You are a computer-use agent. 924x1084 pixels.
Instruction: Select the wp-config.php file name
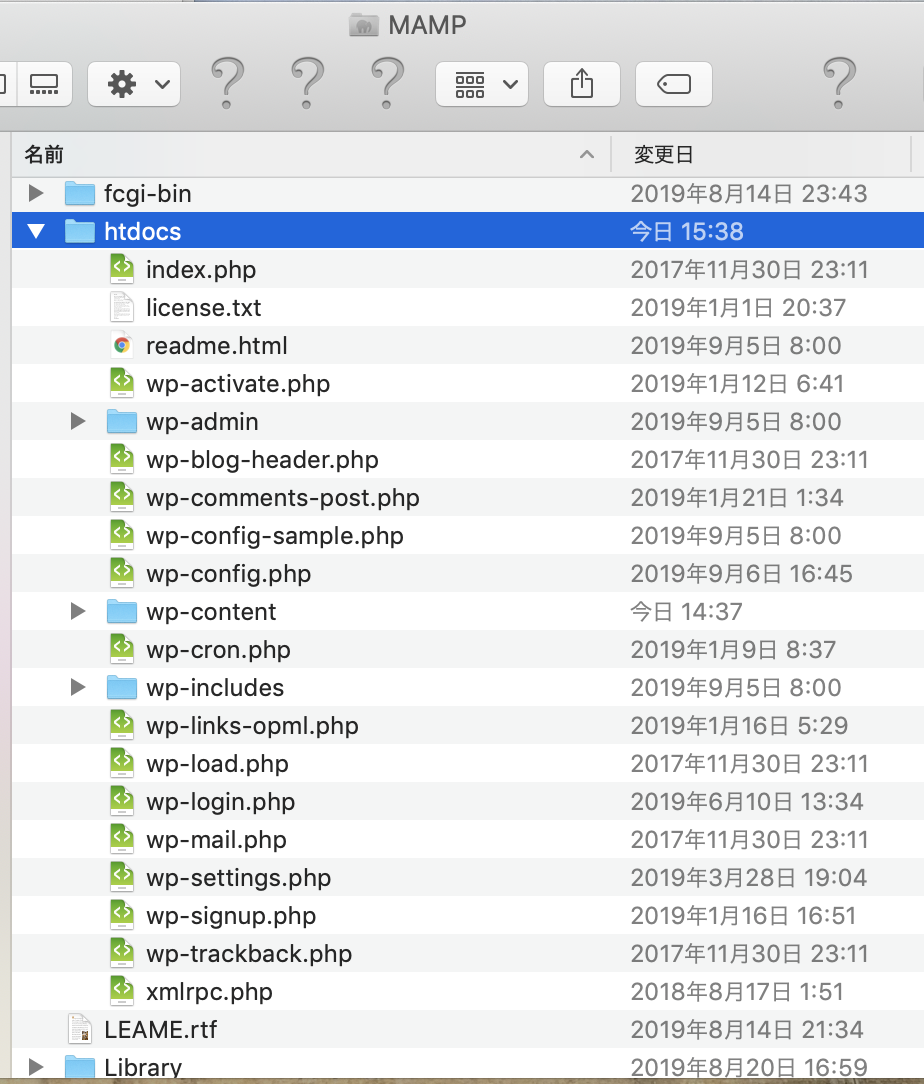[229, 574]
